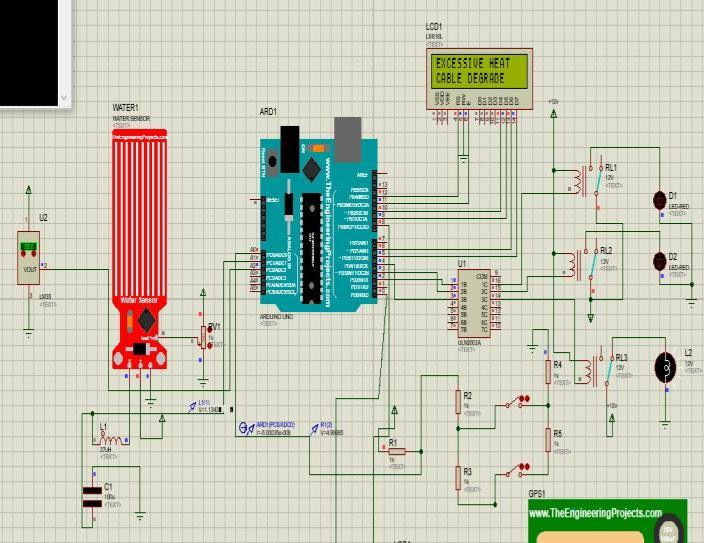The height and width of the screenshot is (543, 704).
Task: Click the LED-RED label beside D2
Action: point(679,268)
